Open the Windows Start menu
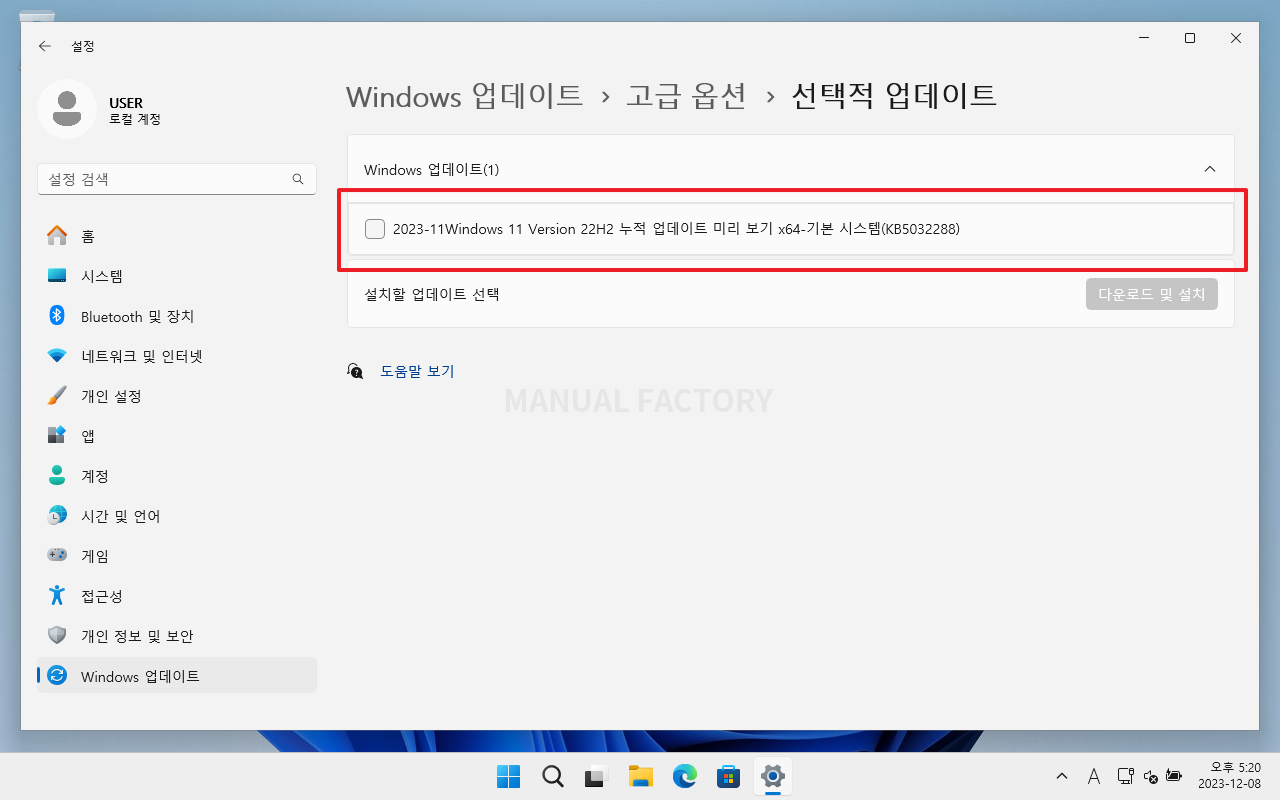Viewport: 1280px width, 800px height. 508,776
